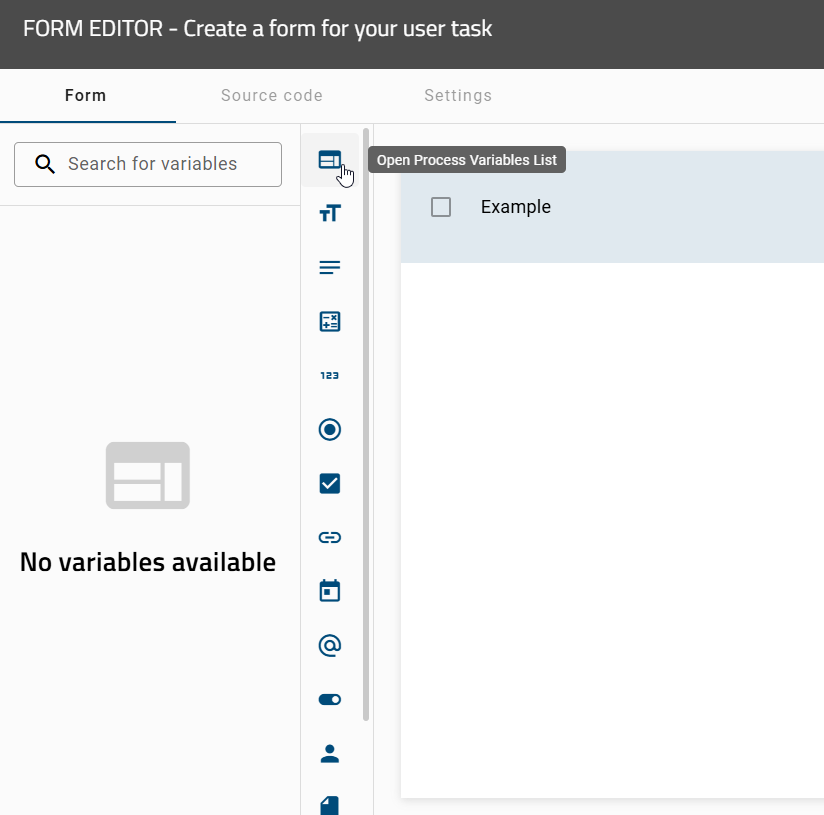The height and width of the screenshot is (815, 824).
Task: Select the User/person component icon
Action: tap(330, 753)
